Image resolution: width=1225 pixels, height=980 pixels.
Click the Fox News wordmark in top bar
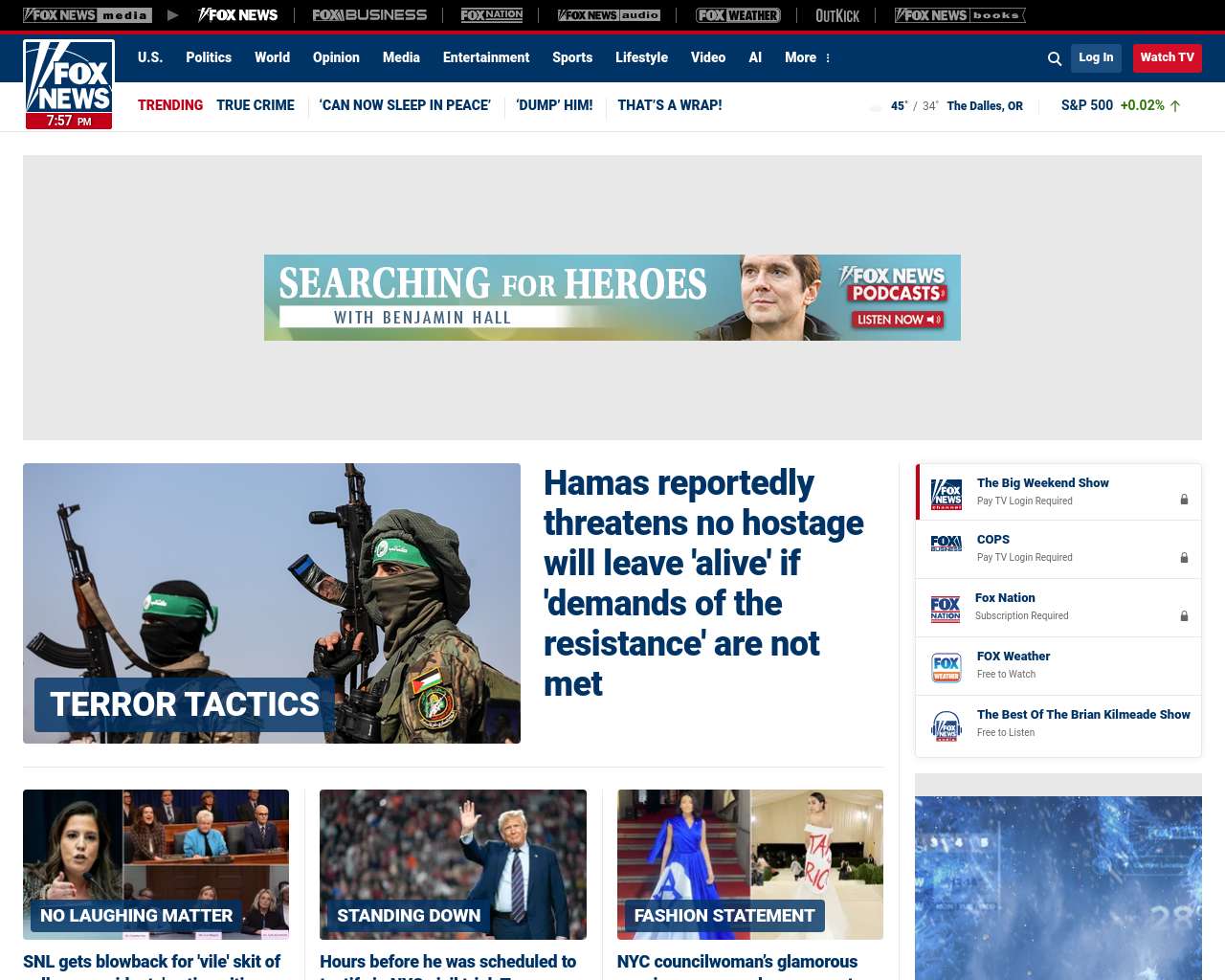pyautogui.click(x=237, y=15)
